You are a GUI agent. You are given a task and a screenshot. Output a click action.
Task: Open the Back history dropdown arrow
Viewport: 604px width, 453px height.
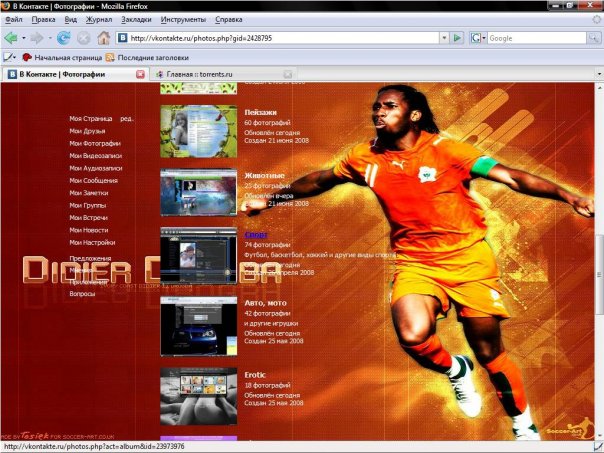[23, 38]
